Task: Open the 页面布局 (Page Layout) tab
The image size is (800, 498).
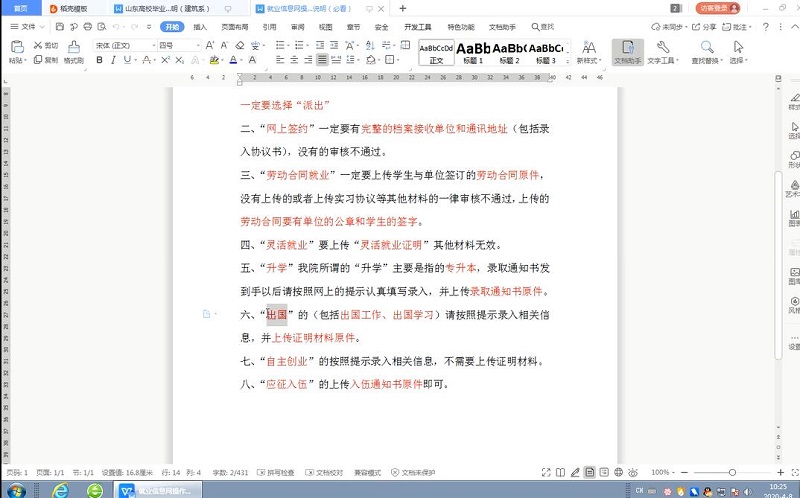Action: (x=235, y=27)
